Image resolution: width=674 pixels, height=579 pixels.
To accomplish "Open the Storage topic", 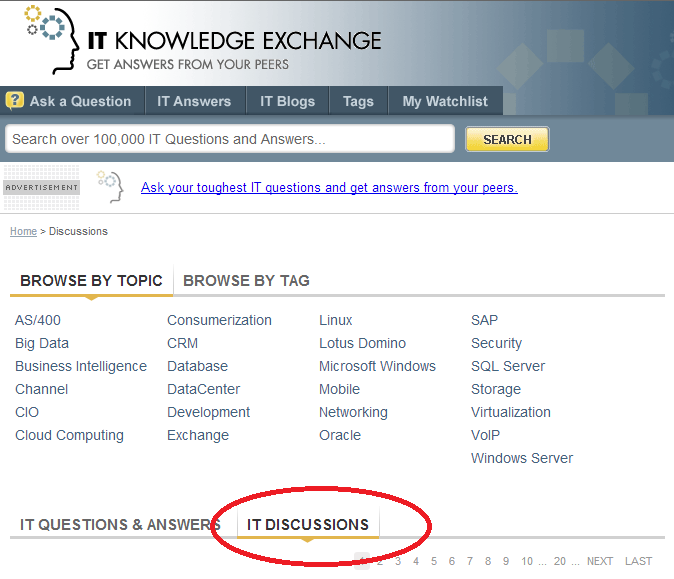I will 496,389.
